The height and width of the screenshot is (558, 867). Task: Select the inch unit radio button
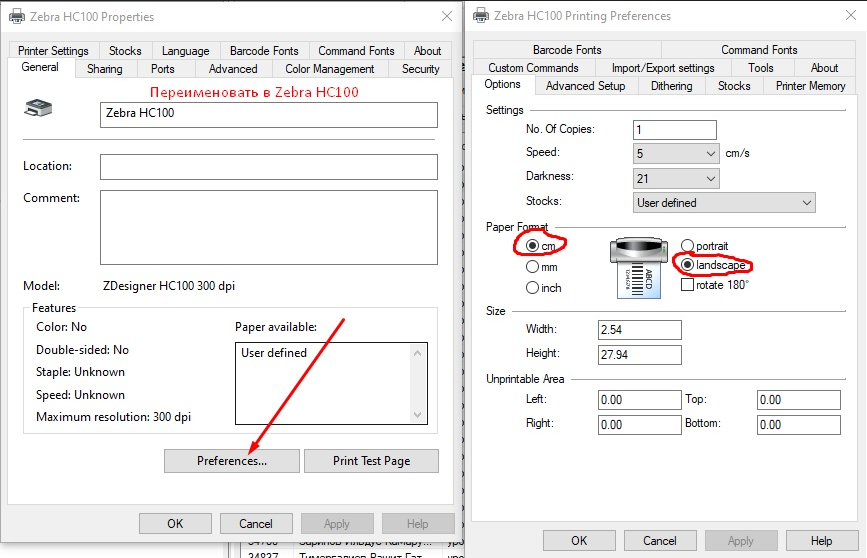(x=532, y=288)
